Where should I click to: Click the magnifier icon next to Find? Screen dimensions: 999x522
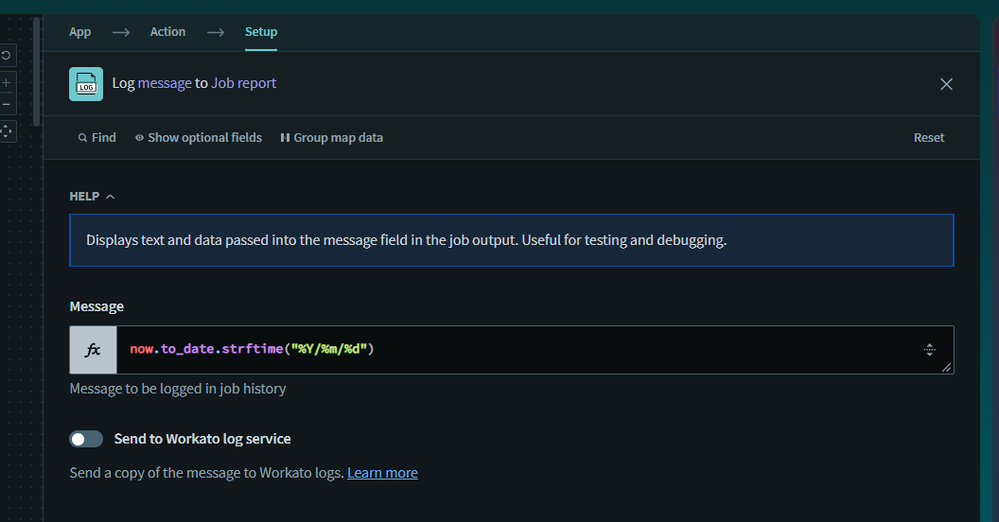(83, 138)
